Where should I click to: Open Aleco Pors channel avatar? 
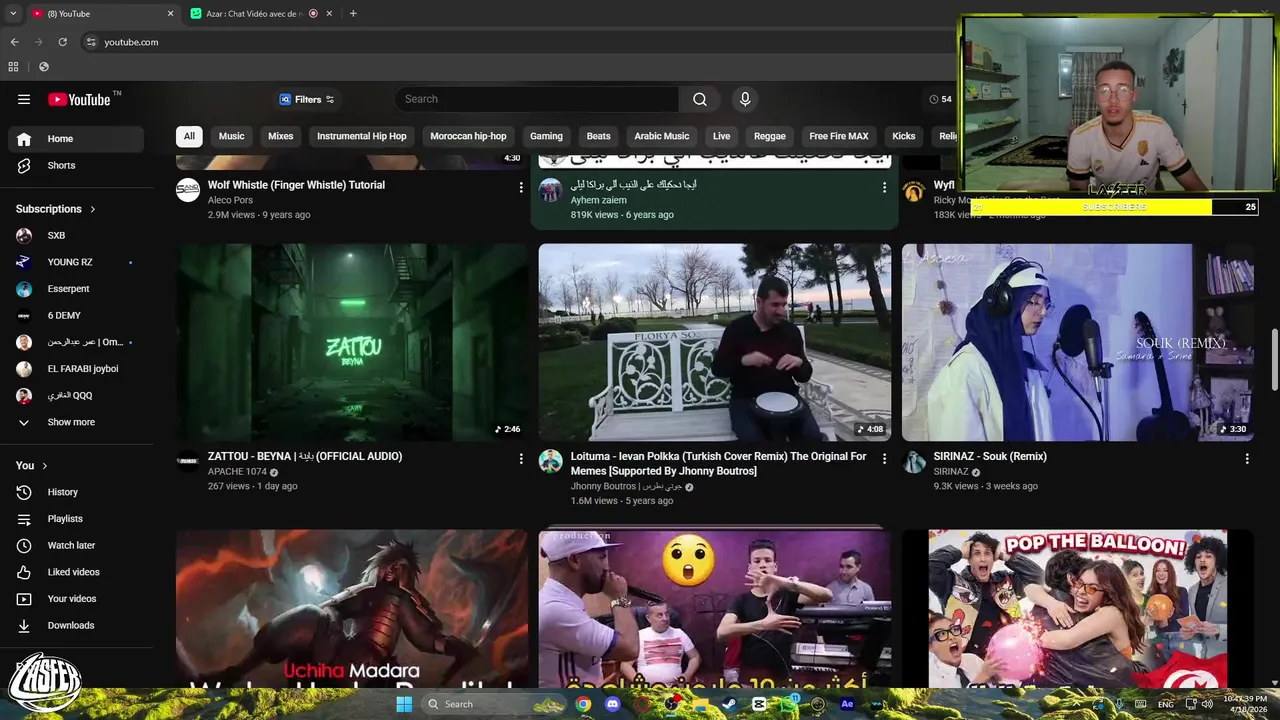click(x=188, y=190)
